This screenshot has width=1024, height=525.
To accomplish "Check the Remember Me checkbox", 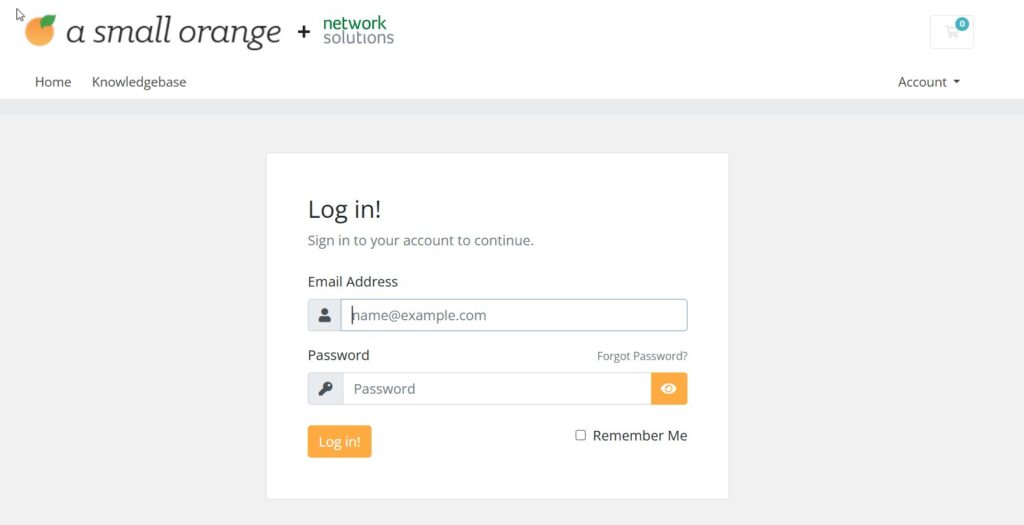I will 581,435.
